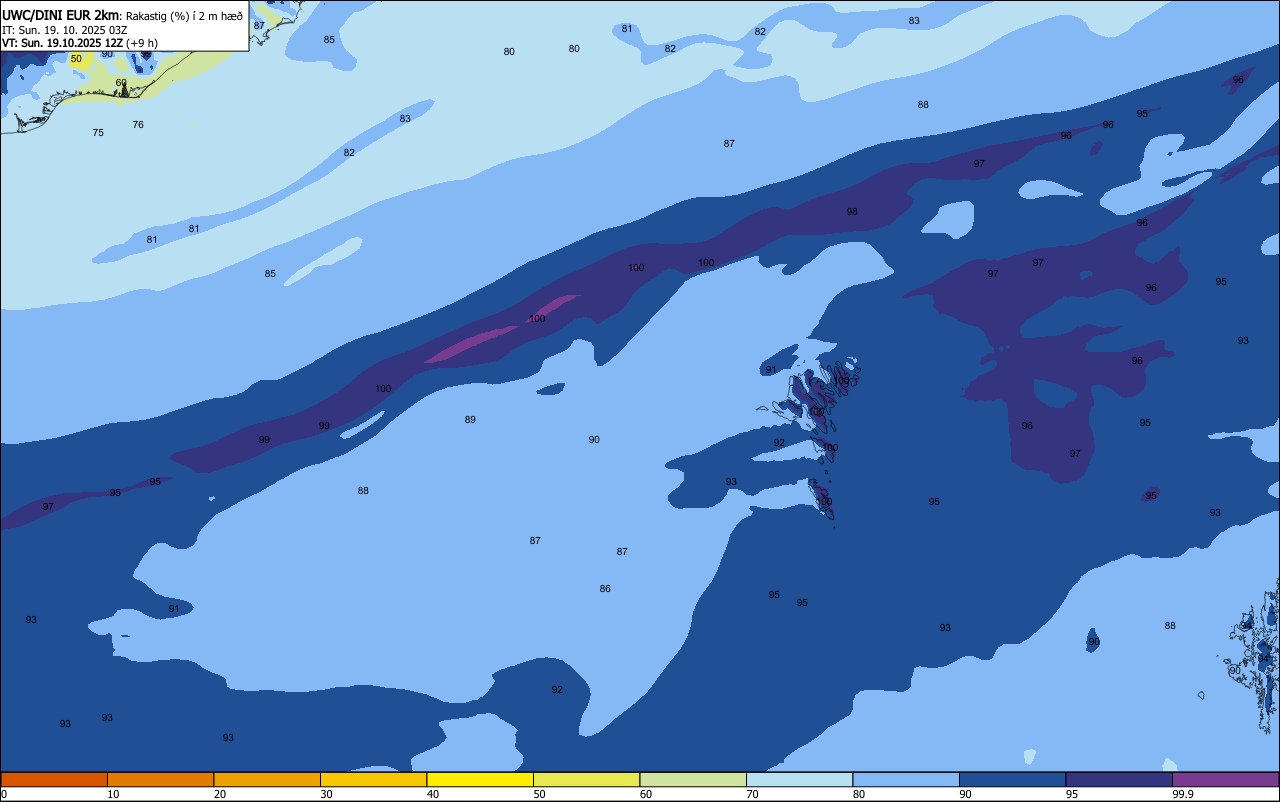
Task: Click the gold 30–40 legend segment
Action: coord(373,779)
